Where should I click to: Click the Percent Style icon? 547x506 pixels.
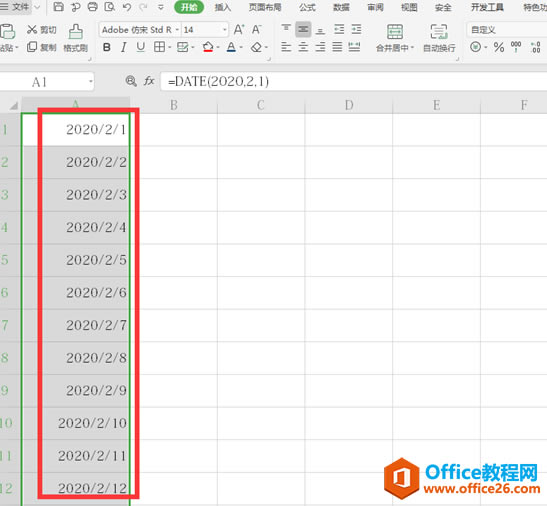coord(499,47)
